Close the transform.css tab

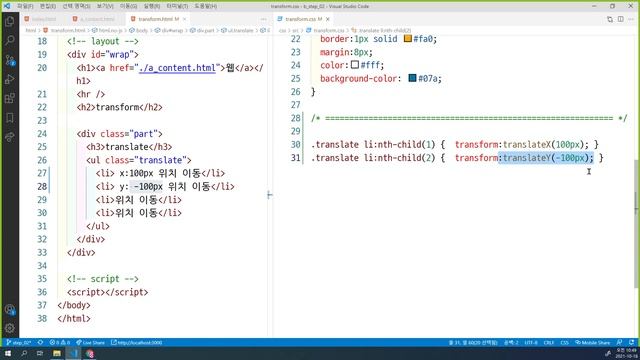pos(328,19)
